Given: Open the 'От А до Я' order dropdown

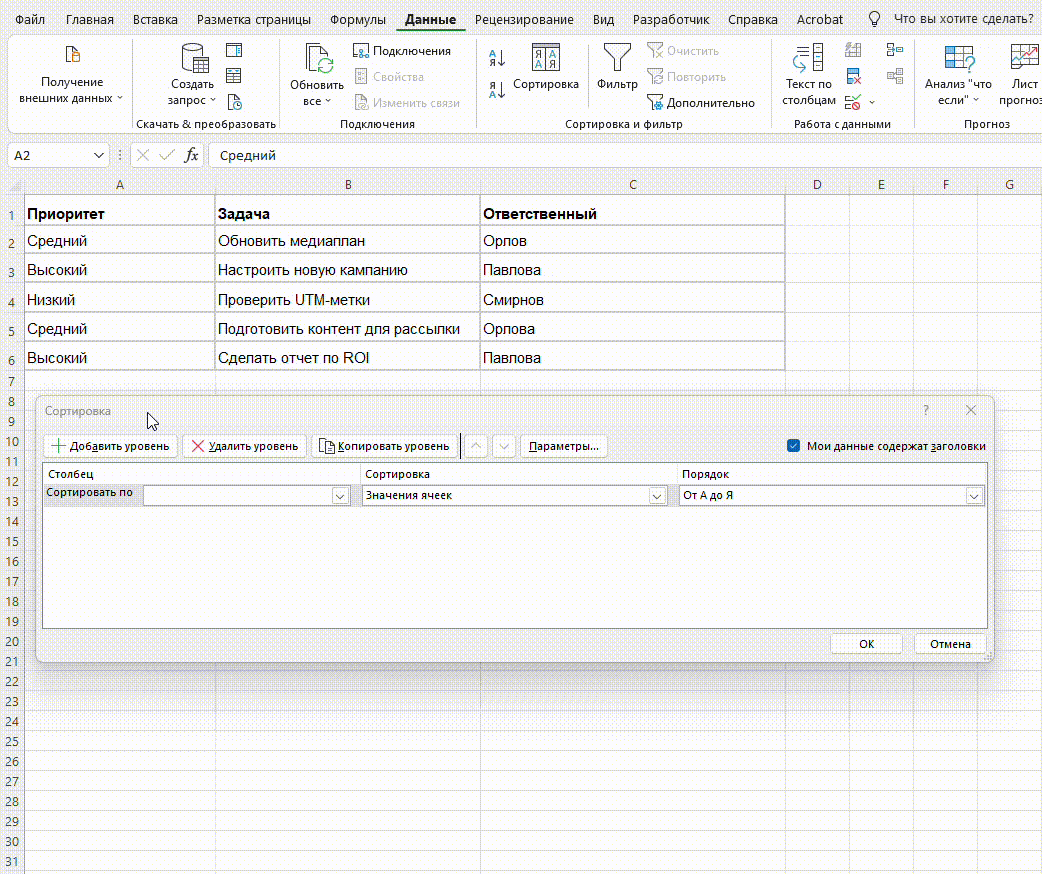Looking at the screenshot, I should [973, 495].
